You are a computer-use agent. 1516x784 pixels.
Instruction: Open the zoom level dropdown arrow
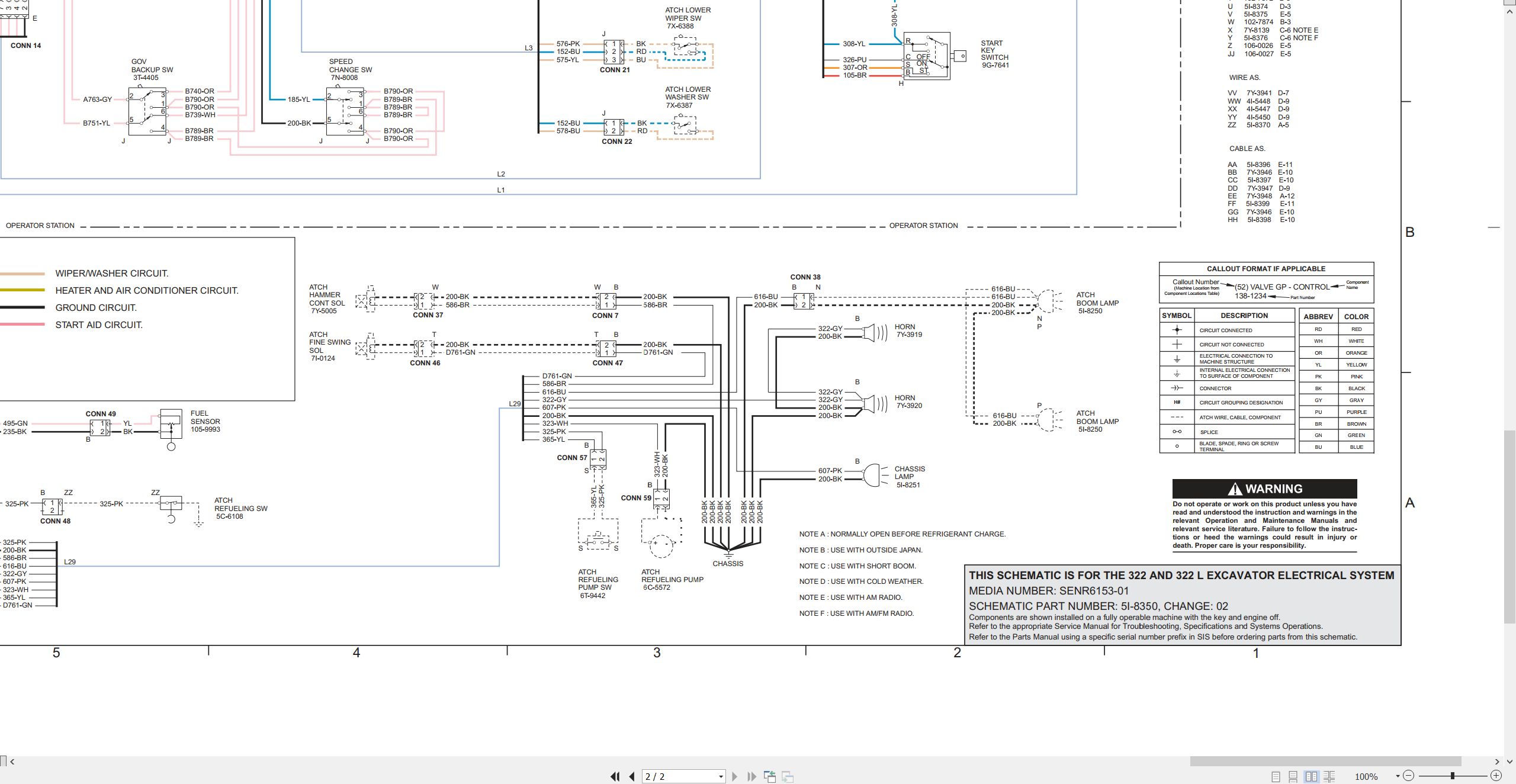[x=1398, y=776]
